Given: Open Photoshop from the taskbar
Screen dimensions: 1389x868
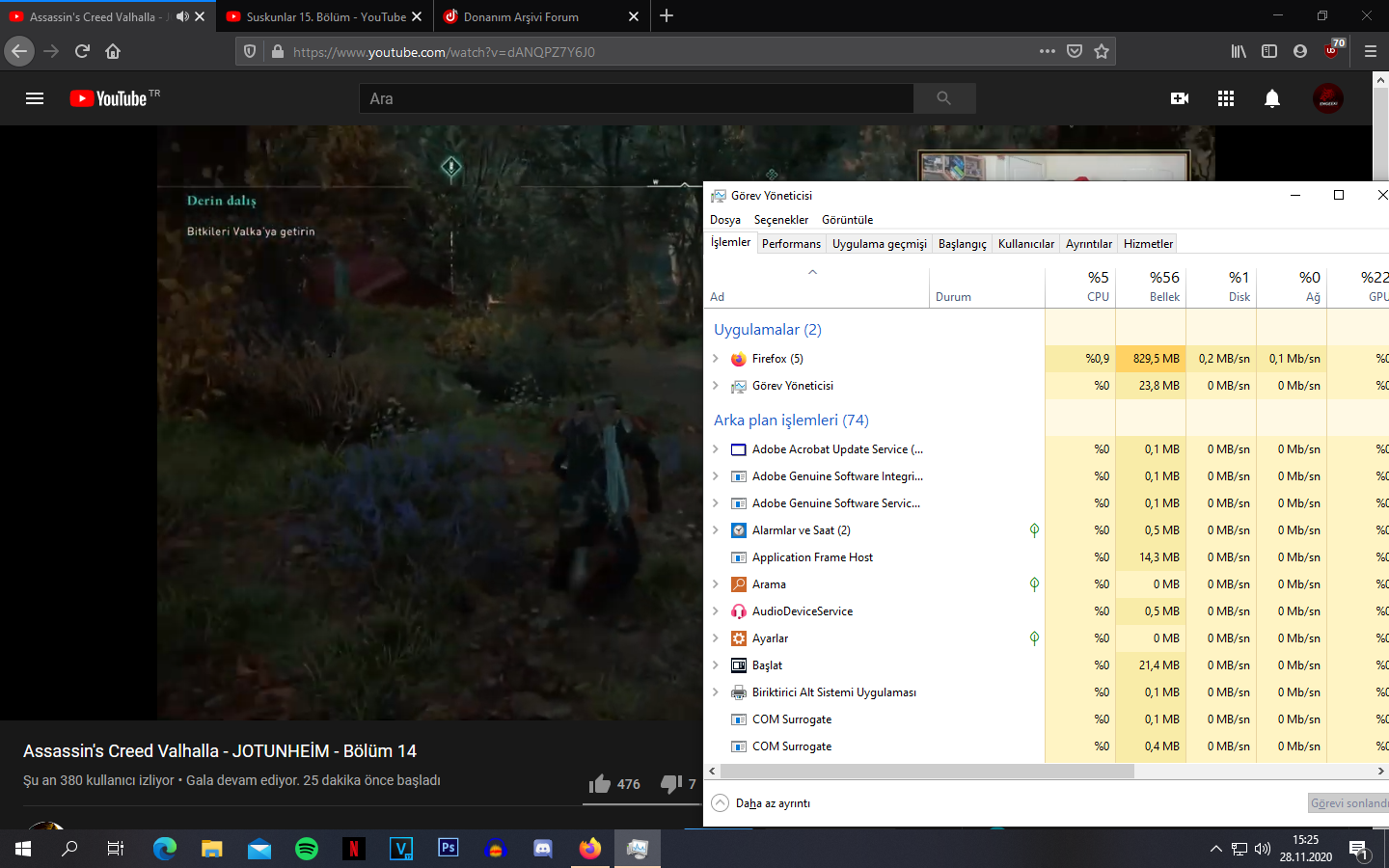Looking at the screenshot, I should [449, 849].
